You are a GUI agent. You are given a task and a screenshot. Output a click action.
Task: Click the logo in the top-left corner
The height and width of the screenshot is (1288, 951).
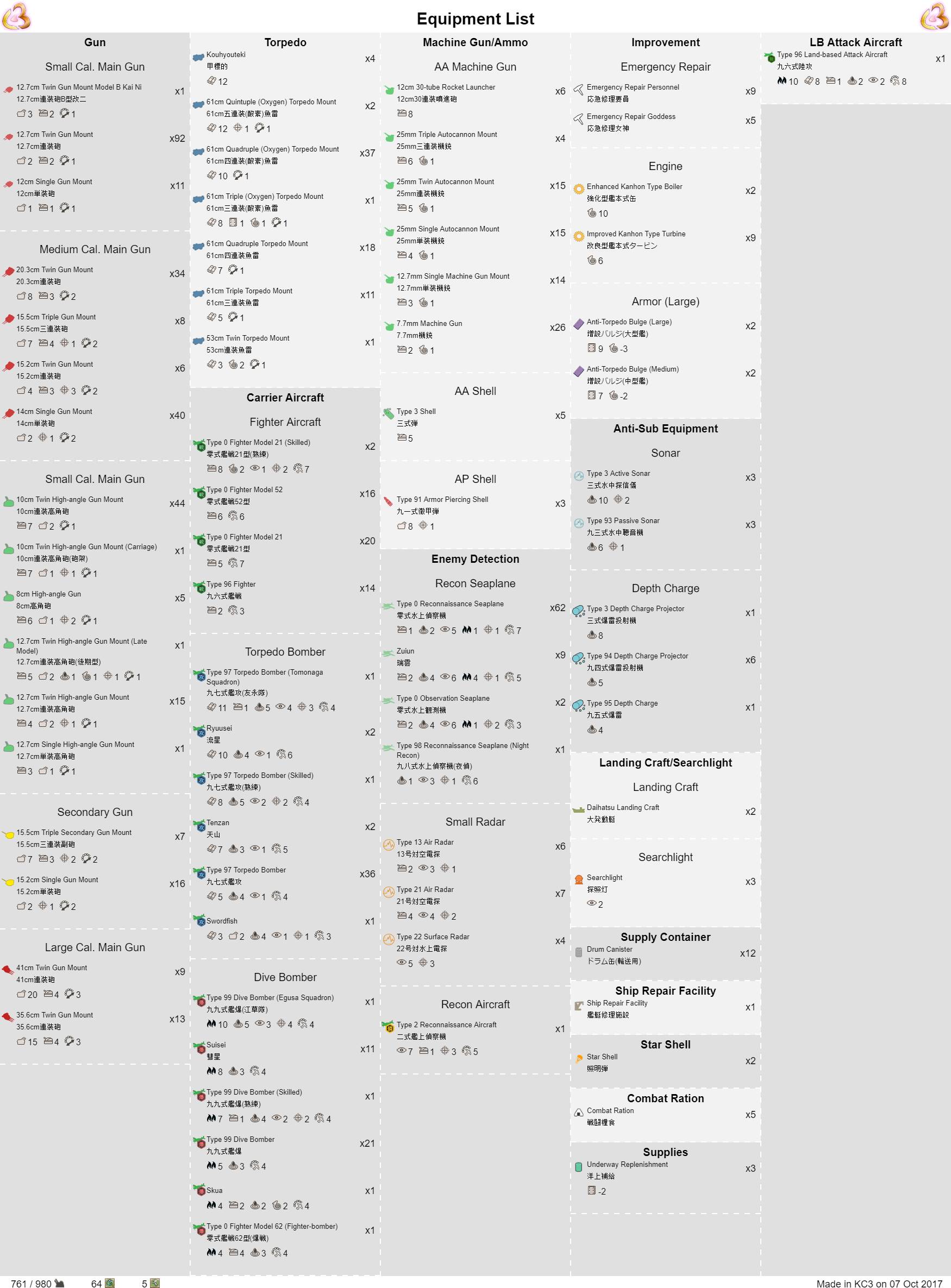point(16,16)
